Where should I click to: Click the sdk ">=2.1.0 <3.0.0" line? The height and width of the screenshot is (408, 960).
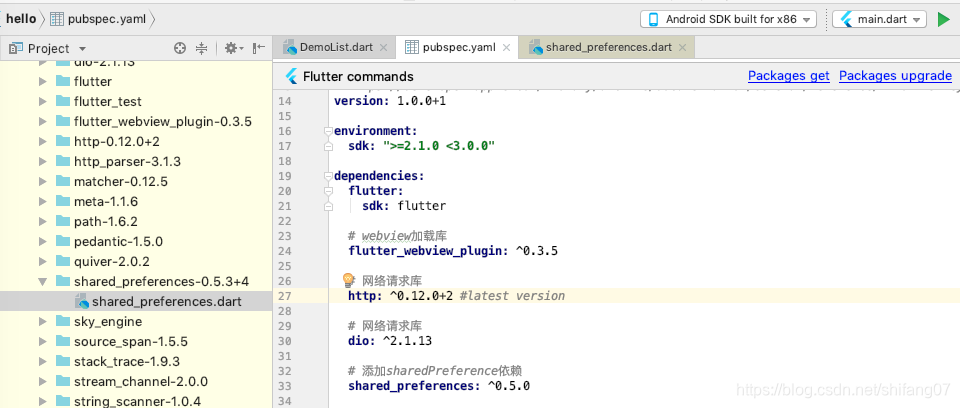[421, 146]
